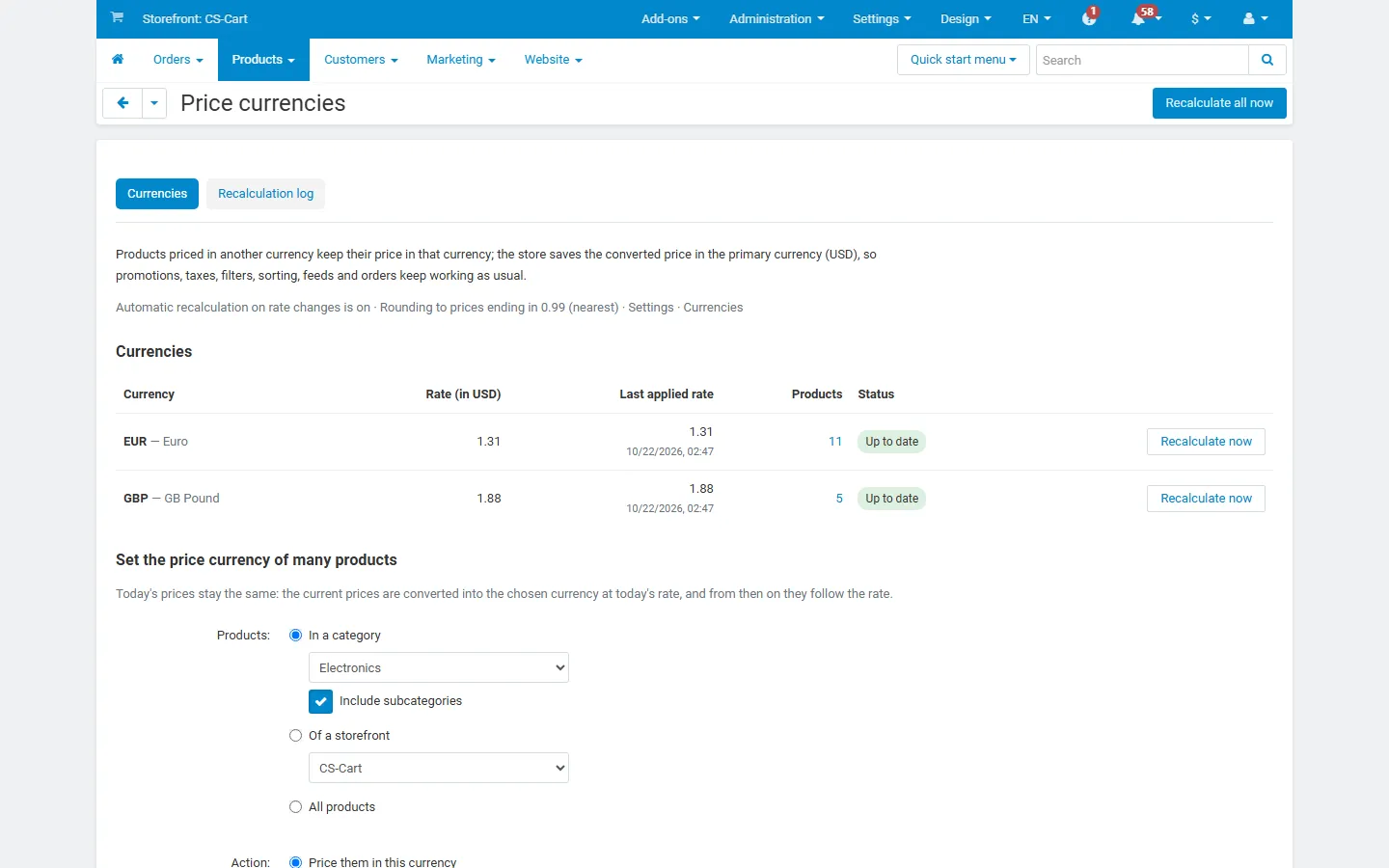Viewport: 1389px width, 868px height.
Task: Open the Add-ons menu
Action: [670, 18]
